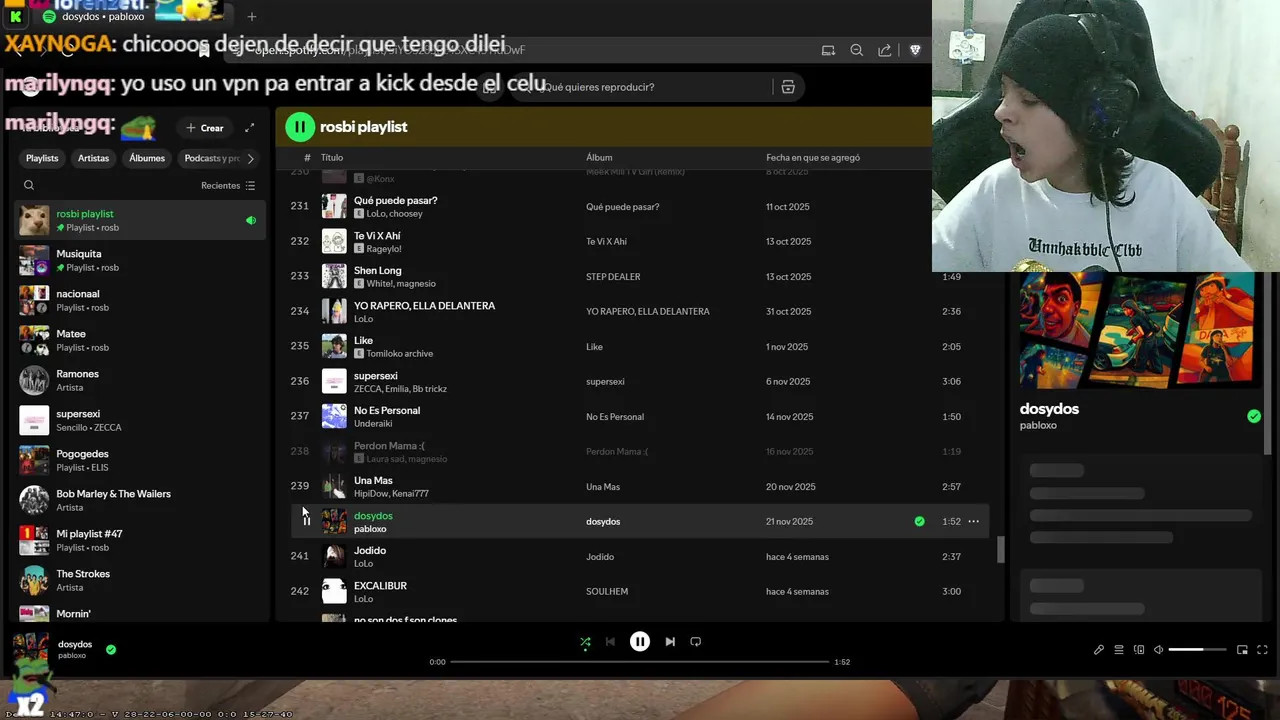Toggle repeat mode in the player
Screen dimensions: 1280x720
click(x=696, y=642)
